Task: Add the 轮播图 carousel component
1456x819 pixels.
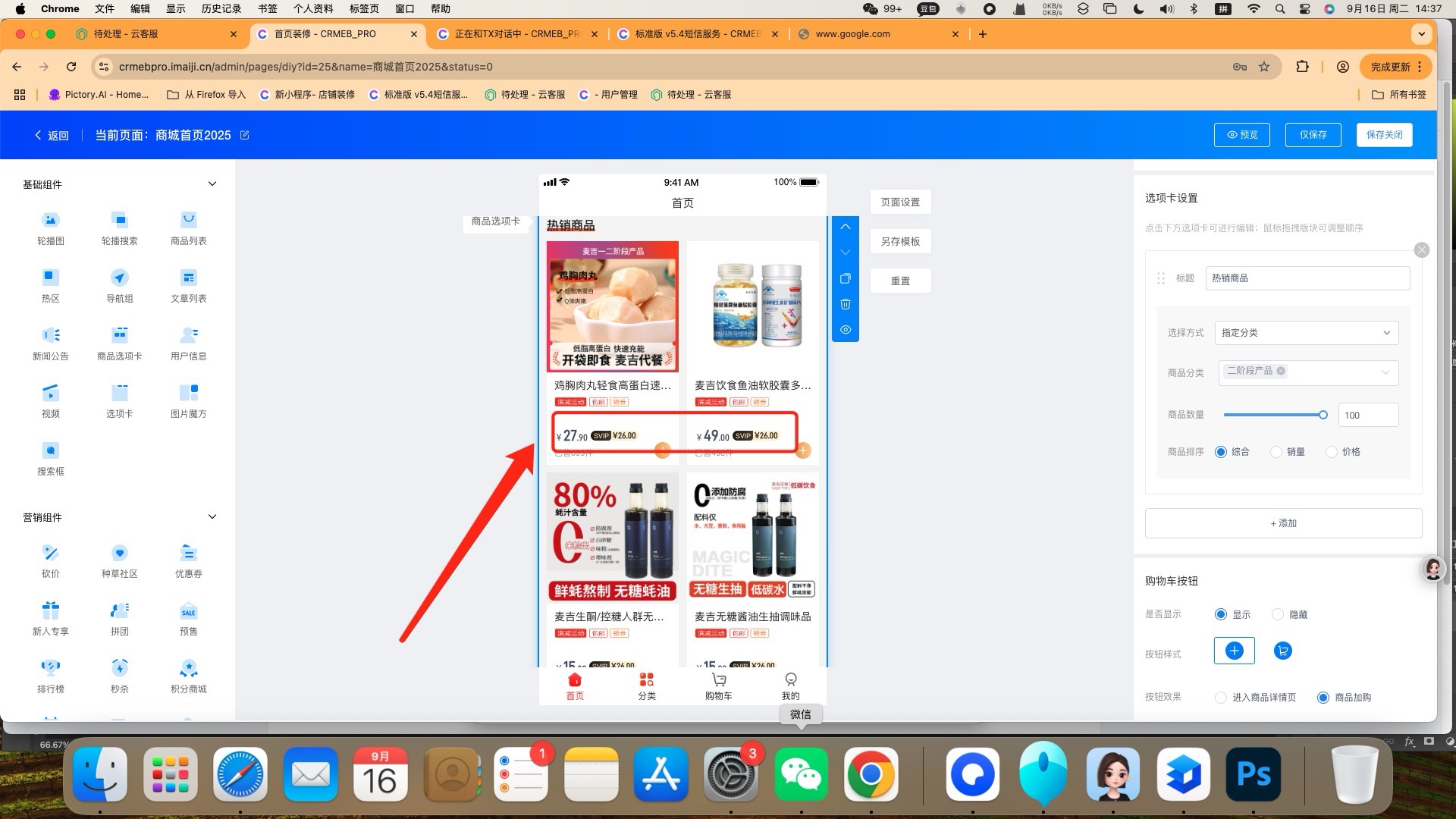Action: point(50,228)
